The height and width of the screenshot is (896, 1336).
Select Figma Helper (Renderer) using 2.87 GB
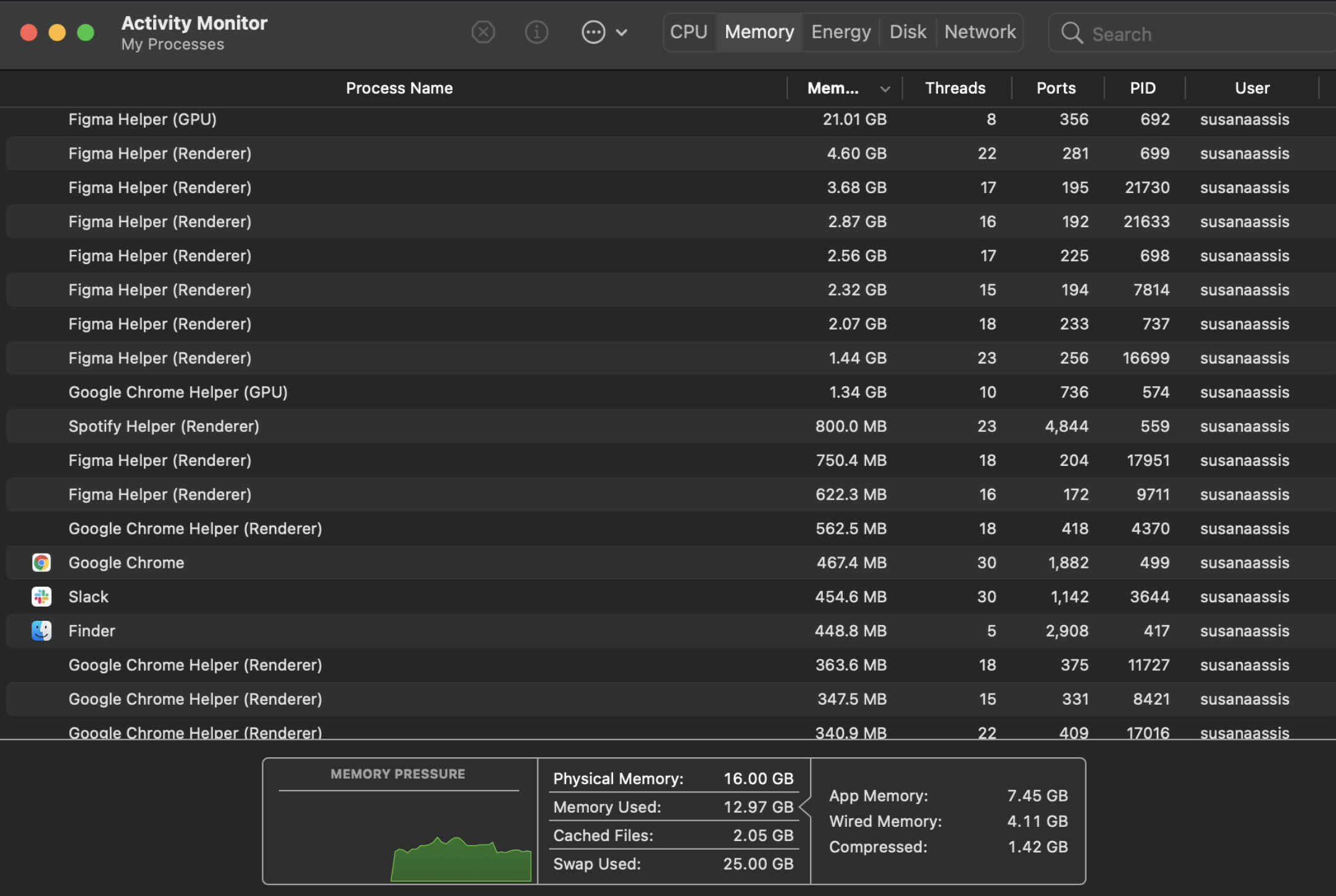point(671,222)
